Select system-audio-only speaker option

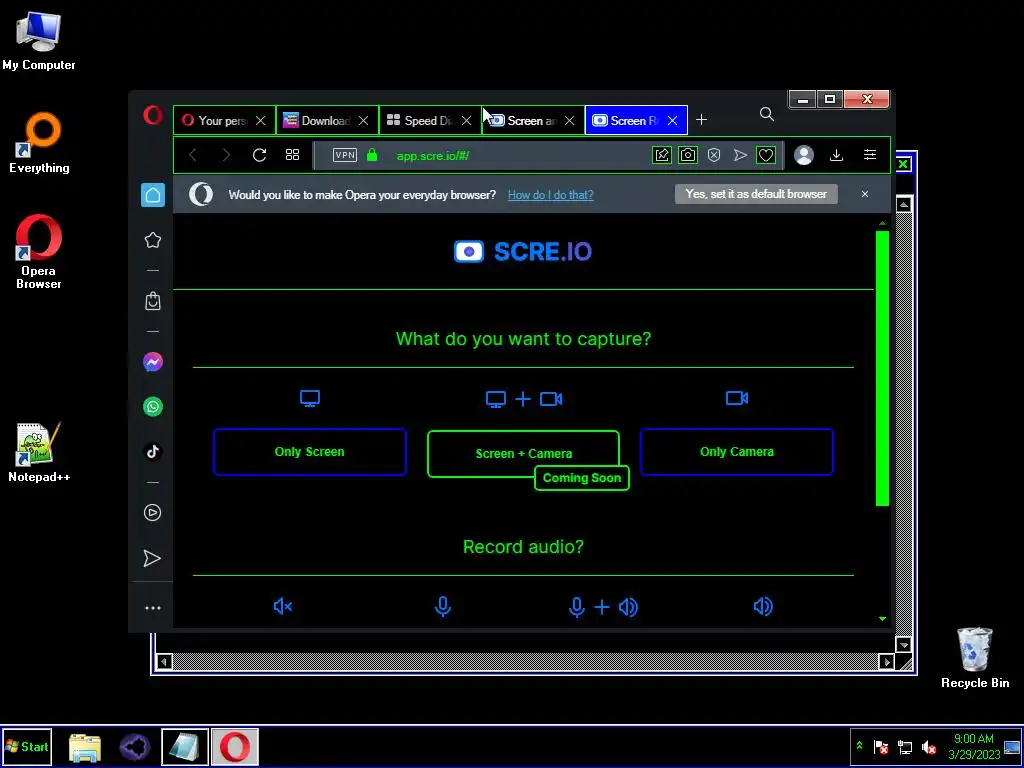coord(763,607)
